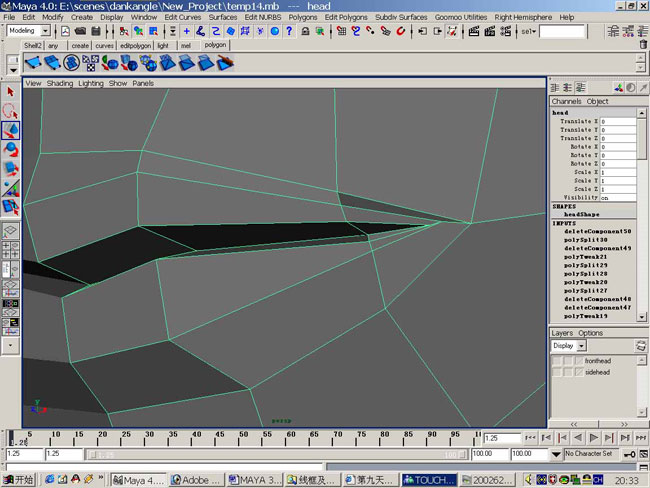This screenshot has height=488, width=650.
Task: Toggle the fronthead layer display type box
Action: tap(568, 361)
